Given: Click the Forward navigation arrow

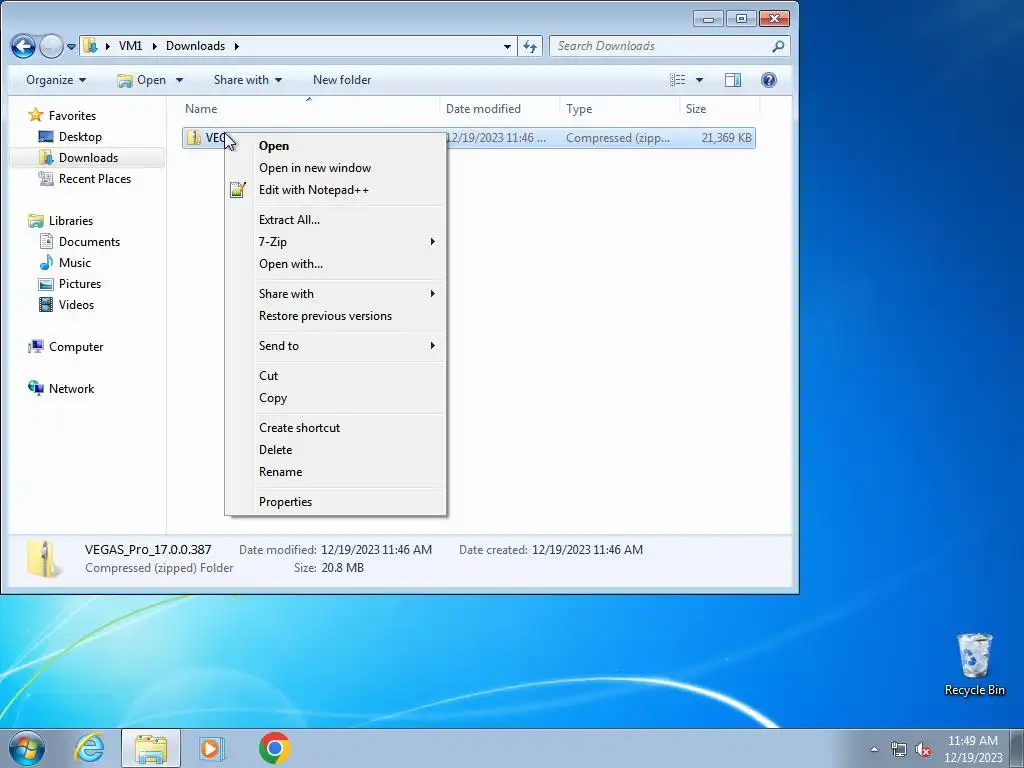Looking at the screenshot, I should pyautogui.click(x=51, y=46).
